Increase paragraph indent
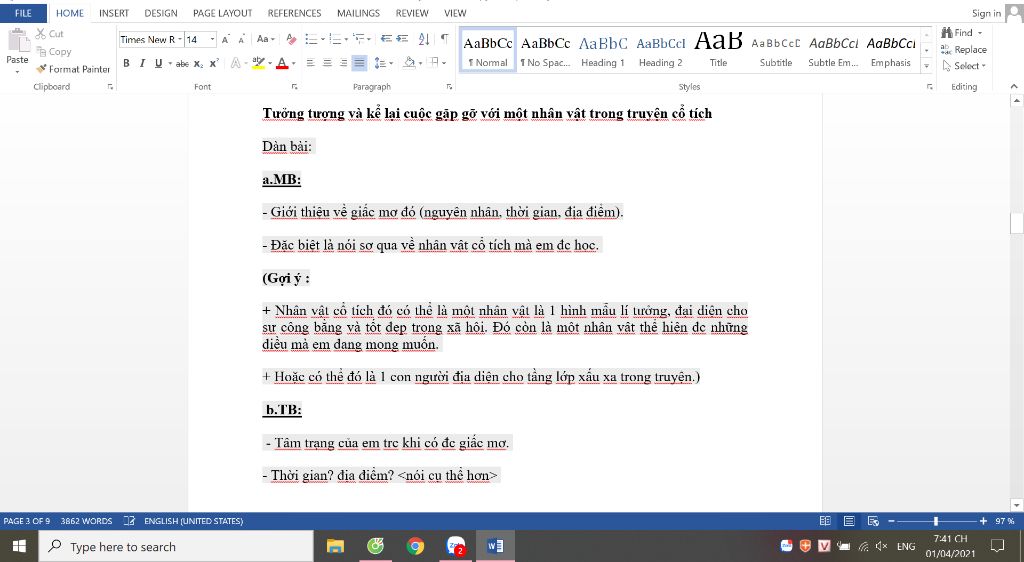Viewport: 1024px width, 562px height. (x=402, y=39)
